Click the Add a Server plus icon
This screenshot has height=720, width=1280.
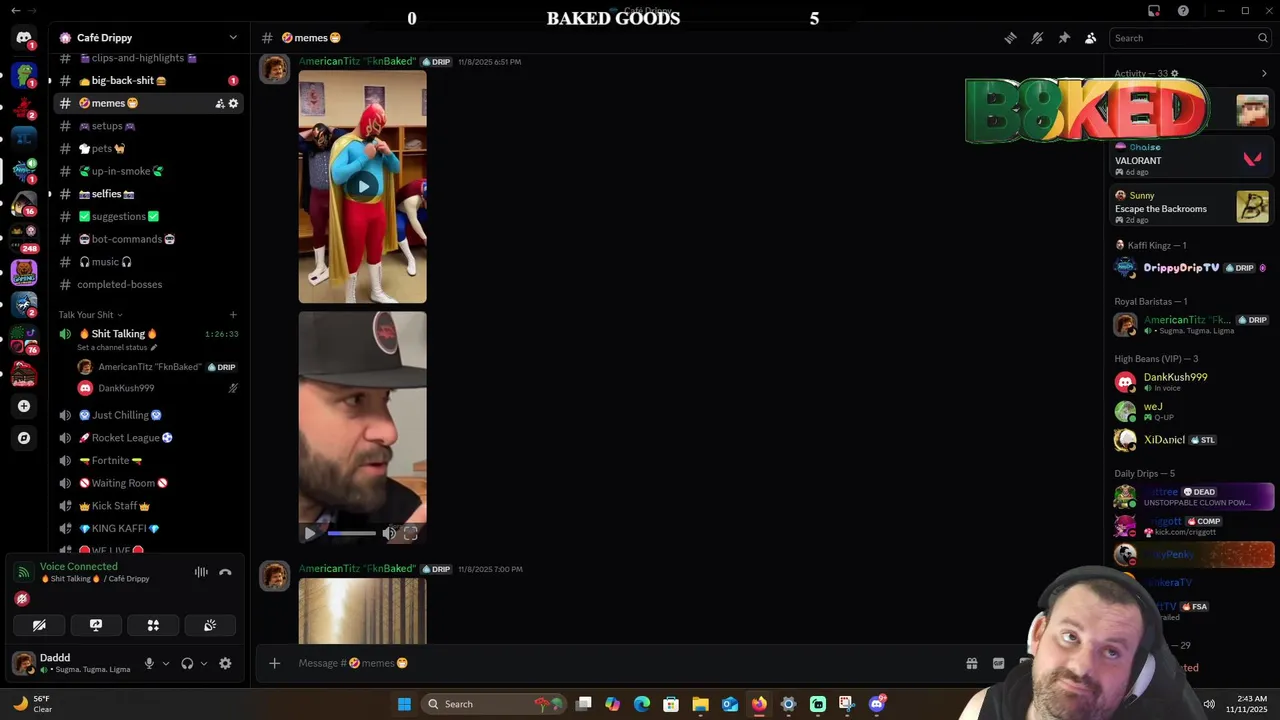tap(24, 406)
